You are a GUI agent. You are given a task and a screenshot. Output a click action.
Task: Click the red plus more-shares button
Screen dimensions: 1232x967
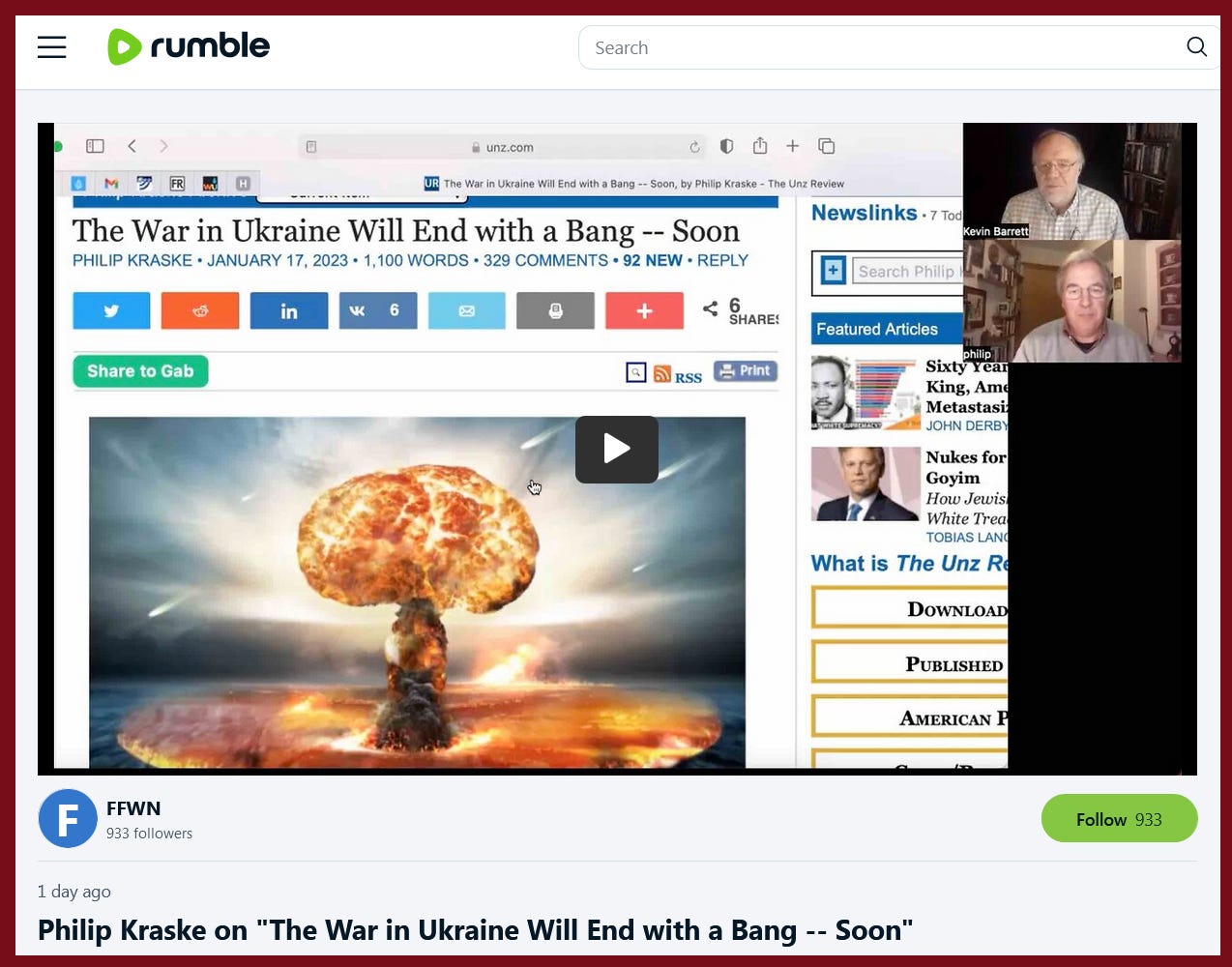(x=645, y=311)
